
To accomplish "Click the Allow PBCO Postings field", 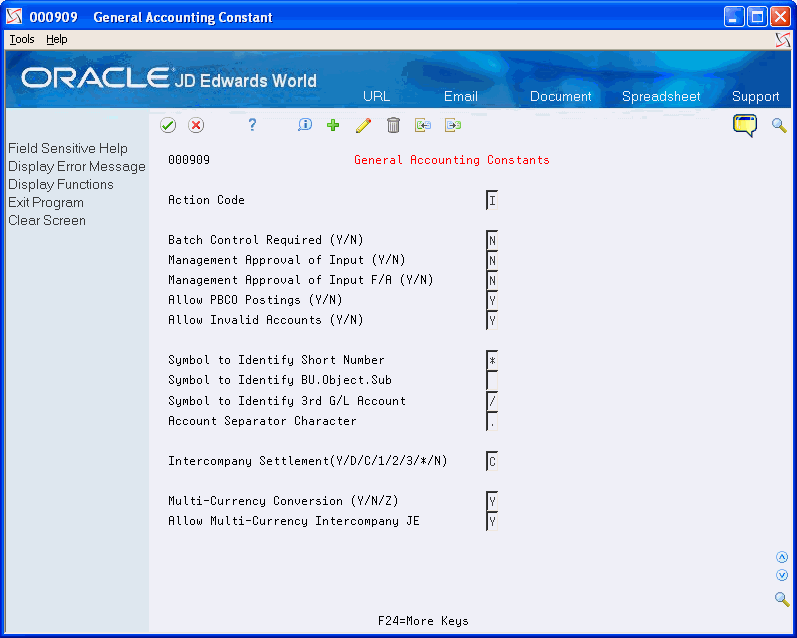I will (492, 300).
